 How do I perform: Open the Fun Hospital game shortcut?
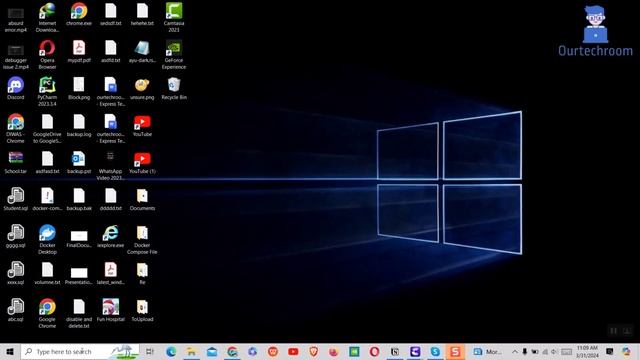click(110, 310)
